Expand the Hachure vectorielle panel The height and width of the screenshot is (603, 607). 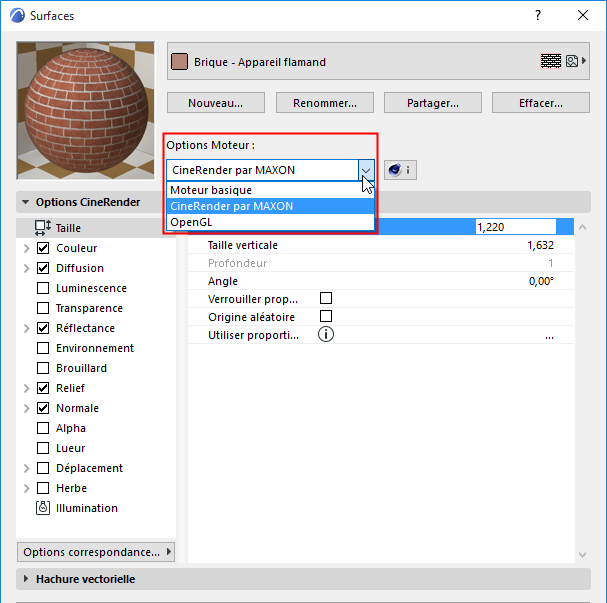point(26,579)
